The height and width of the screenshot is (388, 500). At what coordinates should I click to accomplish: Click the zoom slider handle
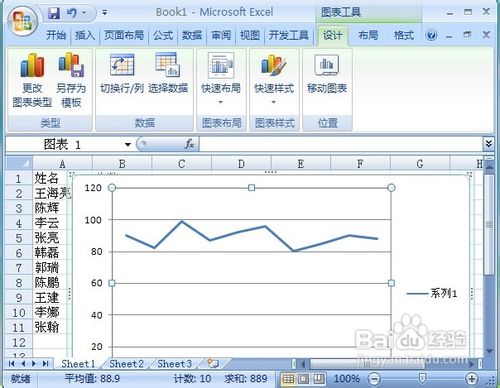[x=422, y=378]
